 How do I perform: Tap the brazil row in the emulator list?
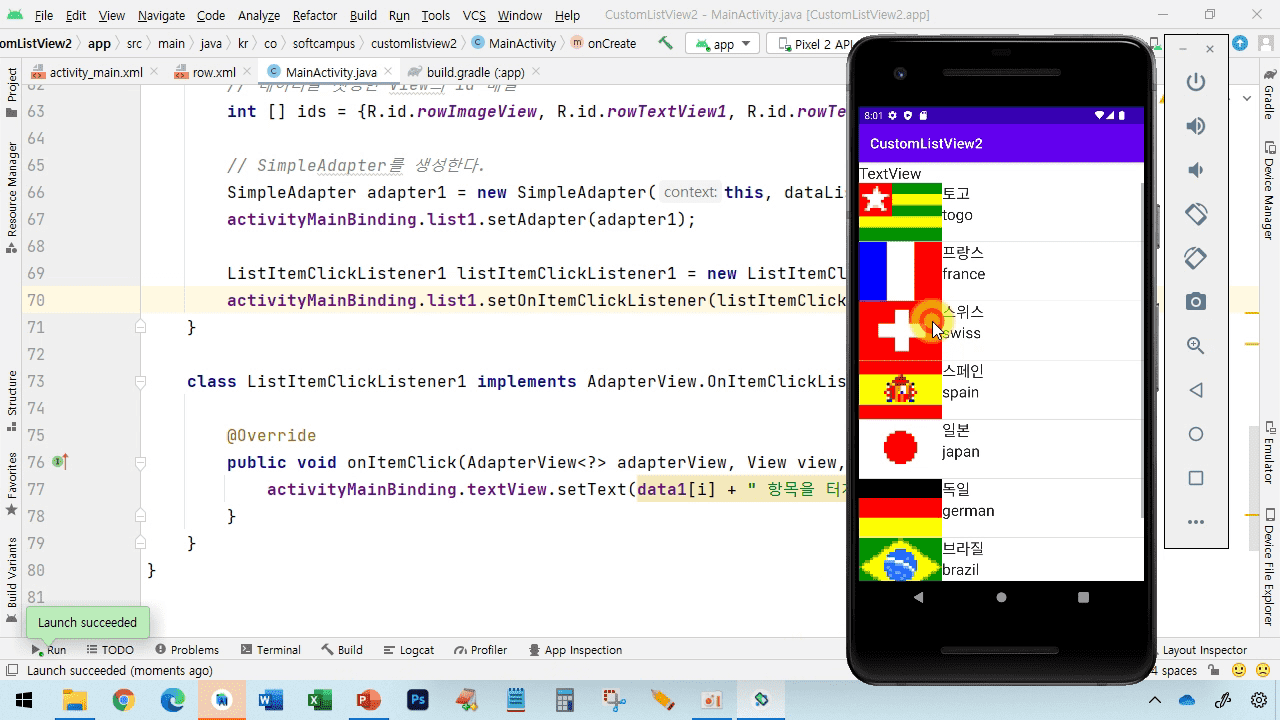tap(1001, 560)
